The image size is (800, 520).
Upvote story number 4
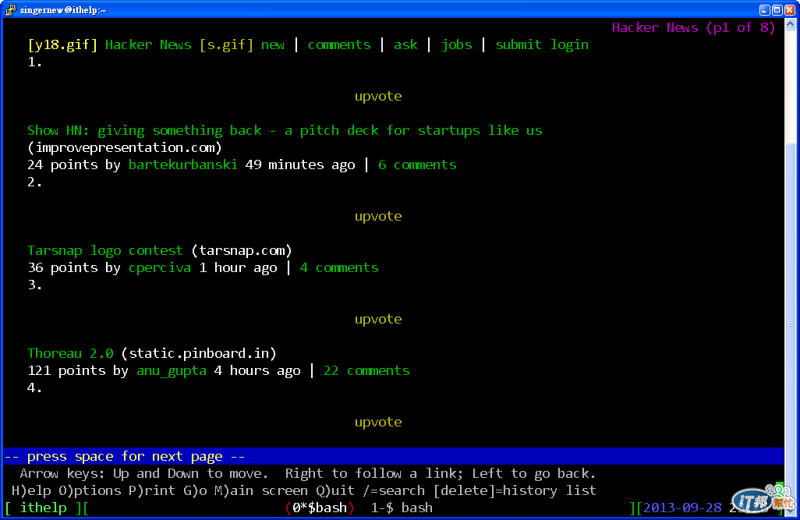[378, 423]
